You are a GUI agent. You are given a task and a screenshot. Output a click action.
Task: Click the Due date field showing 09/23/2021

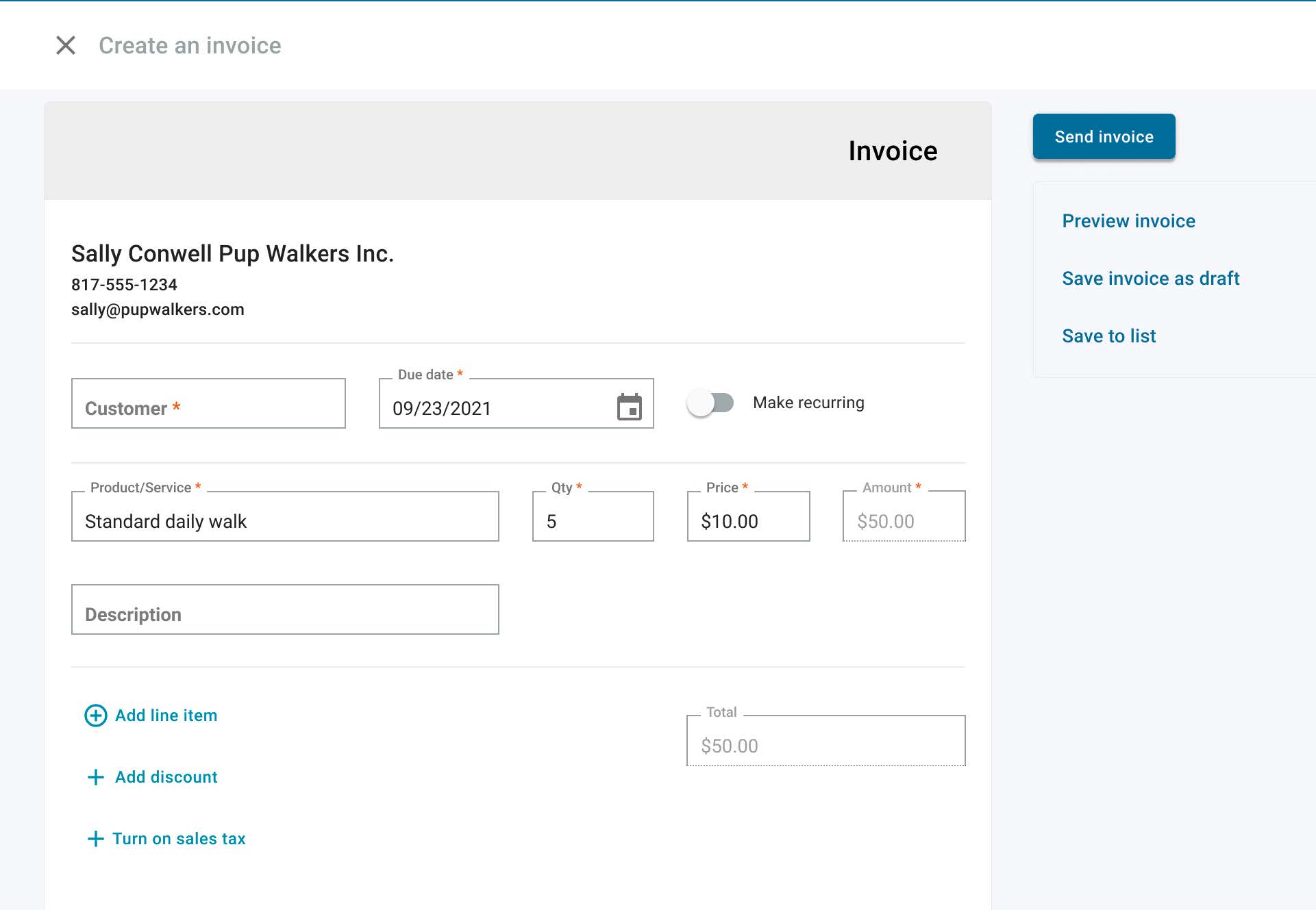pos(517,403)
